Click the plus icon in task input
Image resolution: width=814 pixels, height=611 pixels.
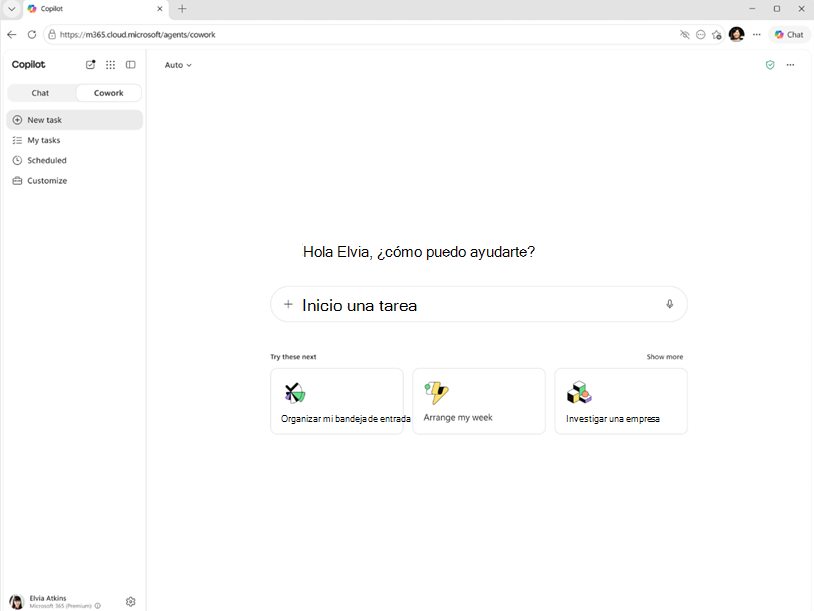point(288,304)
